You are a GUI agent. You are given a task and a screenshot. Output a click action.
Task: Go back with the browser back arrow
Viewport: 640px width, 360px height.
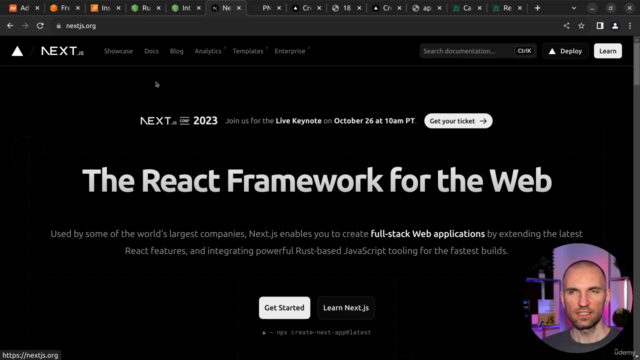[10, 26]
